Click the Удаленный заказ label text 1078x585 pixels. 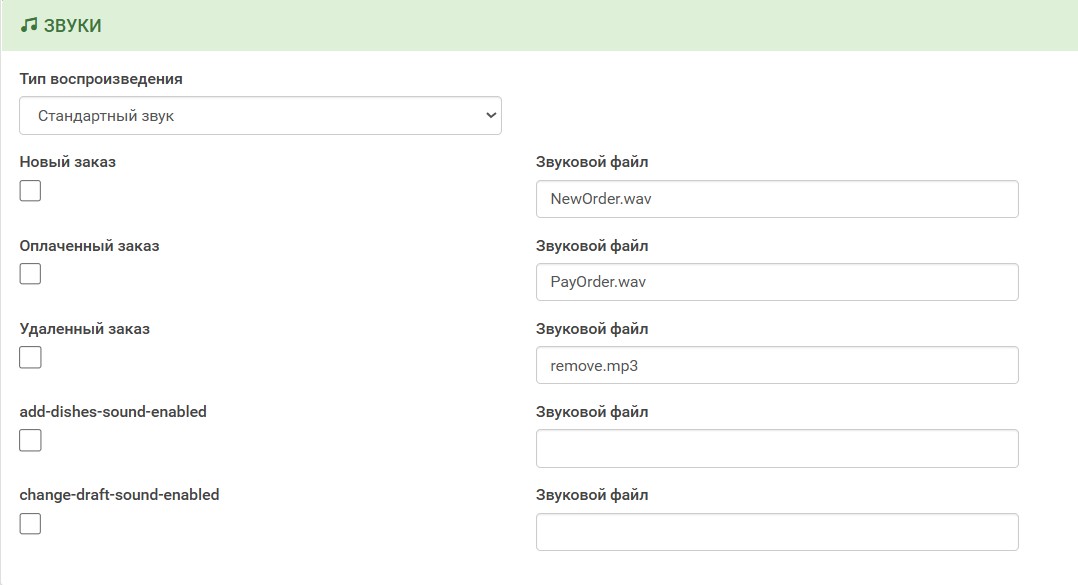(x=84, y=328)
